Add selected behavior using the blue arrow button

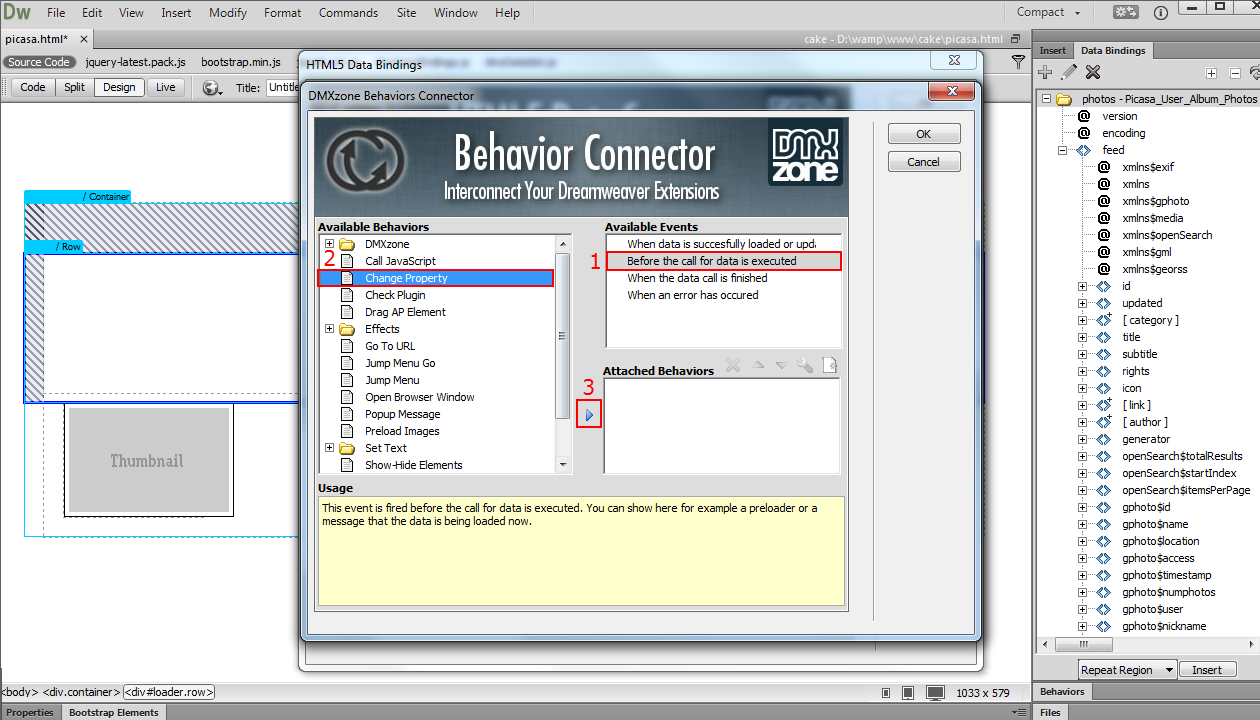589,414
